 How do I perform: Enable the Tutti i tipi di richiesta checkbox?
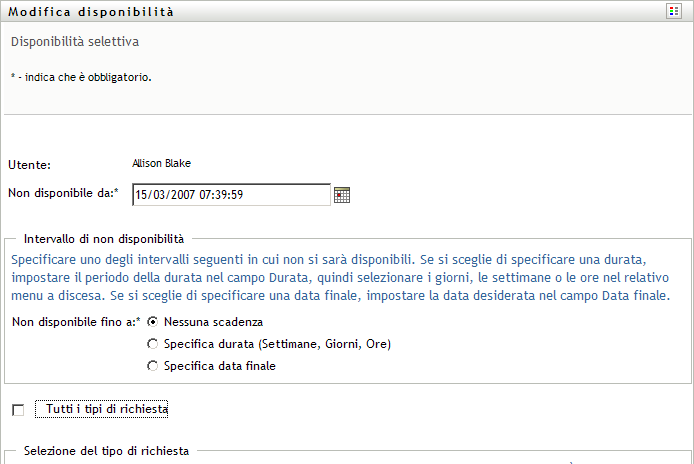(18, 410)
